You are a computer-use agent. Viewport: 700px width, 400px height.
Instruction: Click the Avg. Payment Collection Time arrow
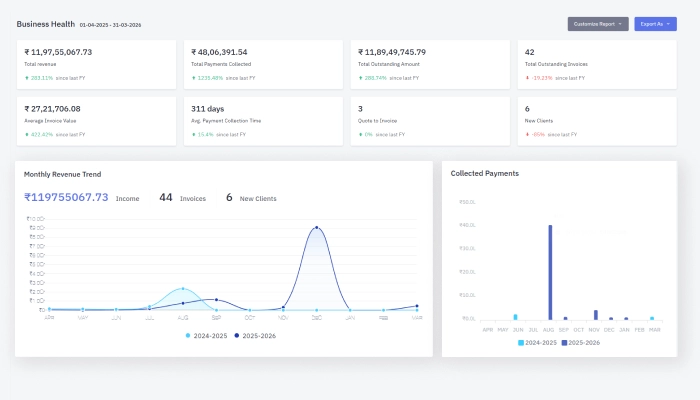[x=193, y=134]
